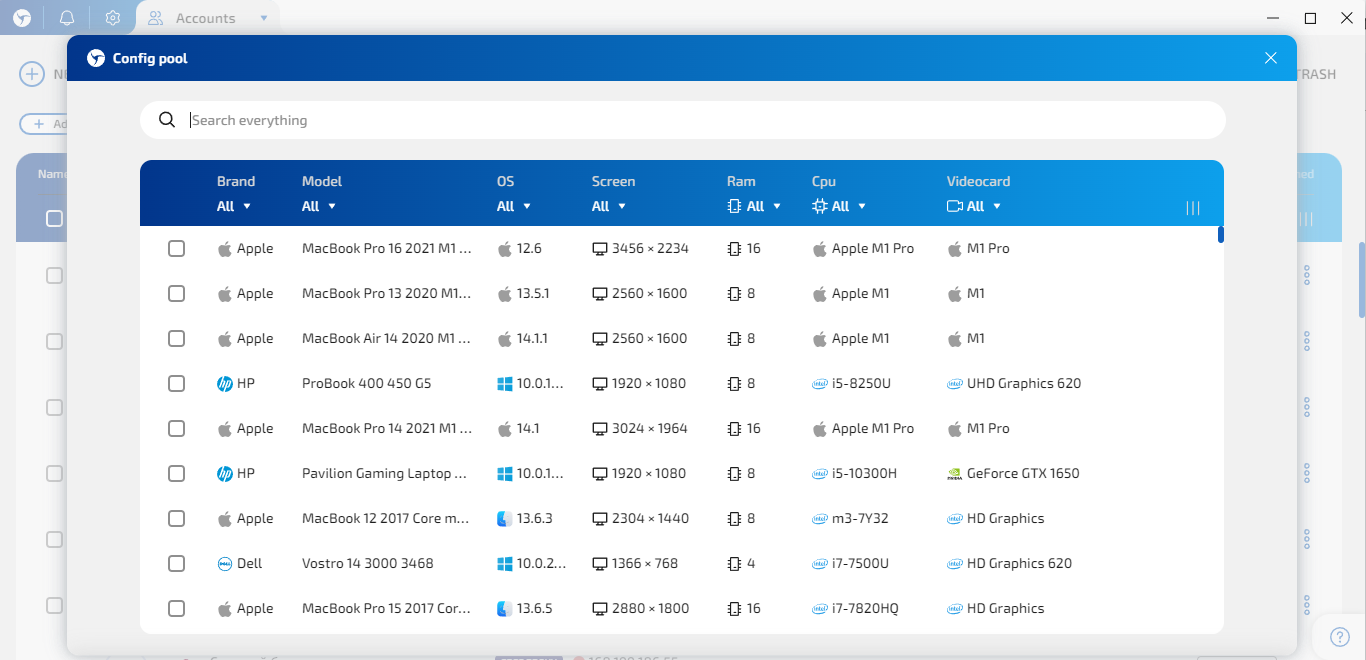Open the notifications bell icon

(67, 18)
